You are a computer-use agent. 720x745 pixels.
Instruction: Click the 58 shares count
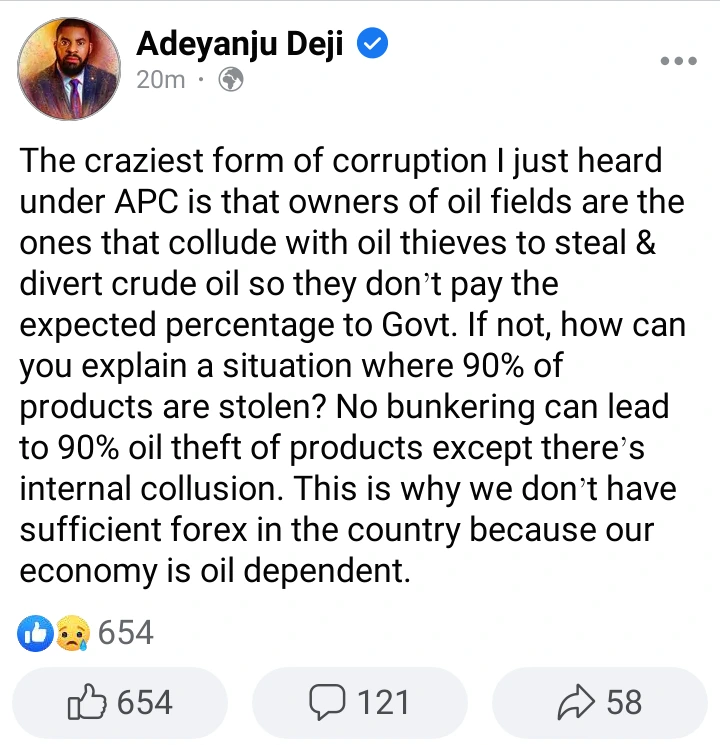pos(624,702)
